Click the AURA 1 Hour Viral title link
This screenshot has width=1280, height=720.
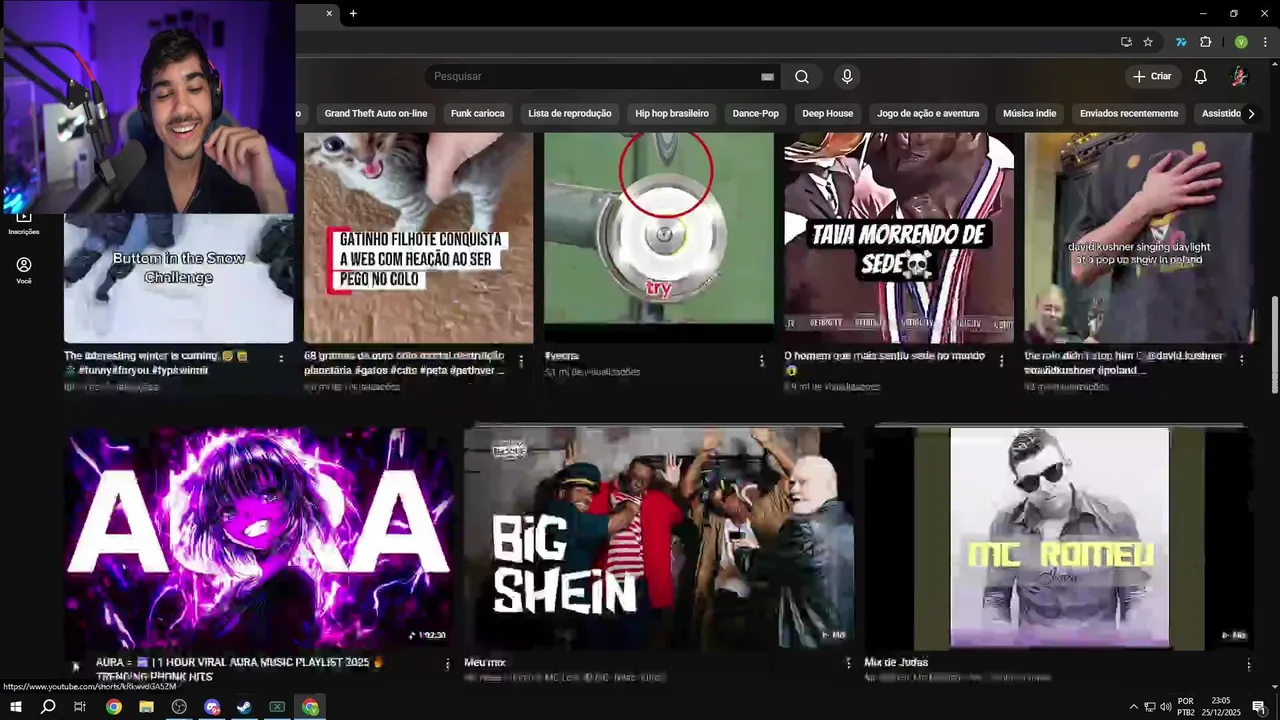pos(240,669)
